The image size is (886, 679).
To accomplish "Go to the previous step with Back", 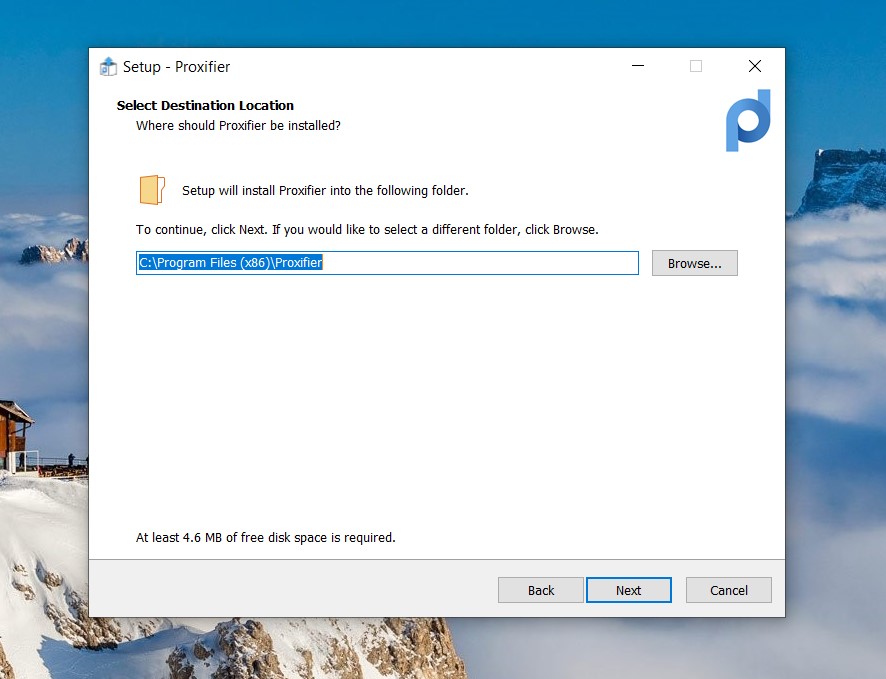I will click(x=540, y=590).
